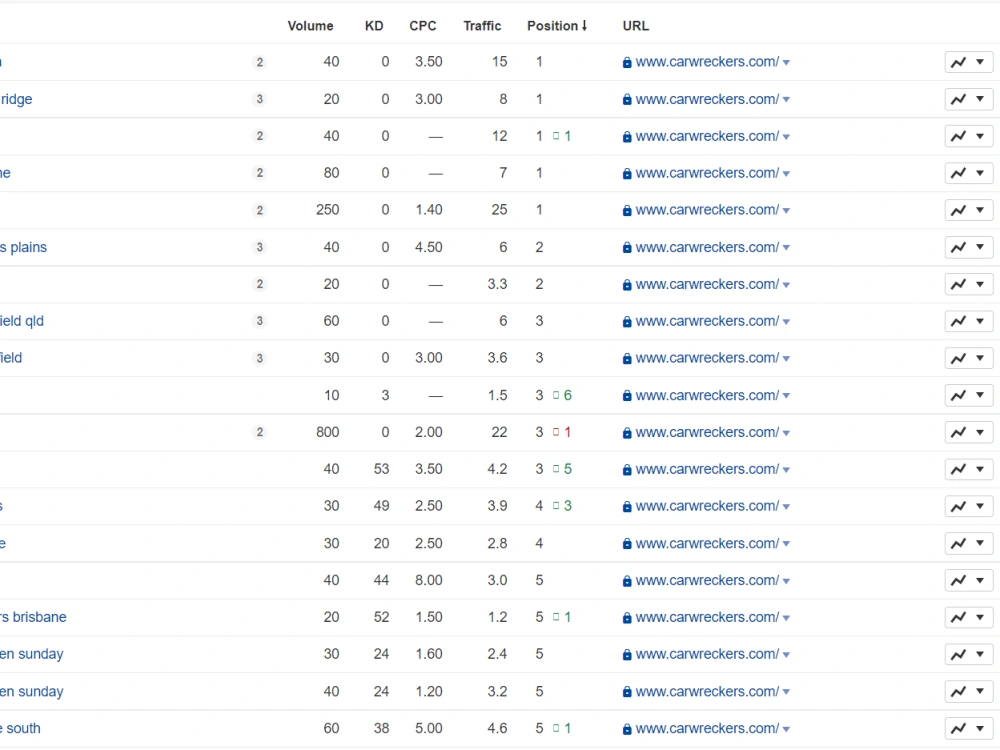Click SERP badge 2 in volume 250 row

pyautogui.click(x=260, y=210)
